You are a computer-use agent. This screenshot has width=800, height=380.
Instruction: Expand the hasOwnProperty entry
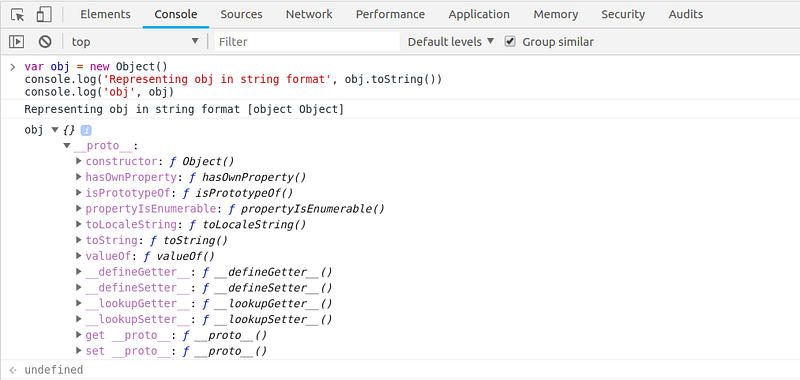[x=79, y=177]
